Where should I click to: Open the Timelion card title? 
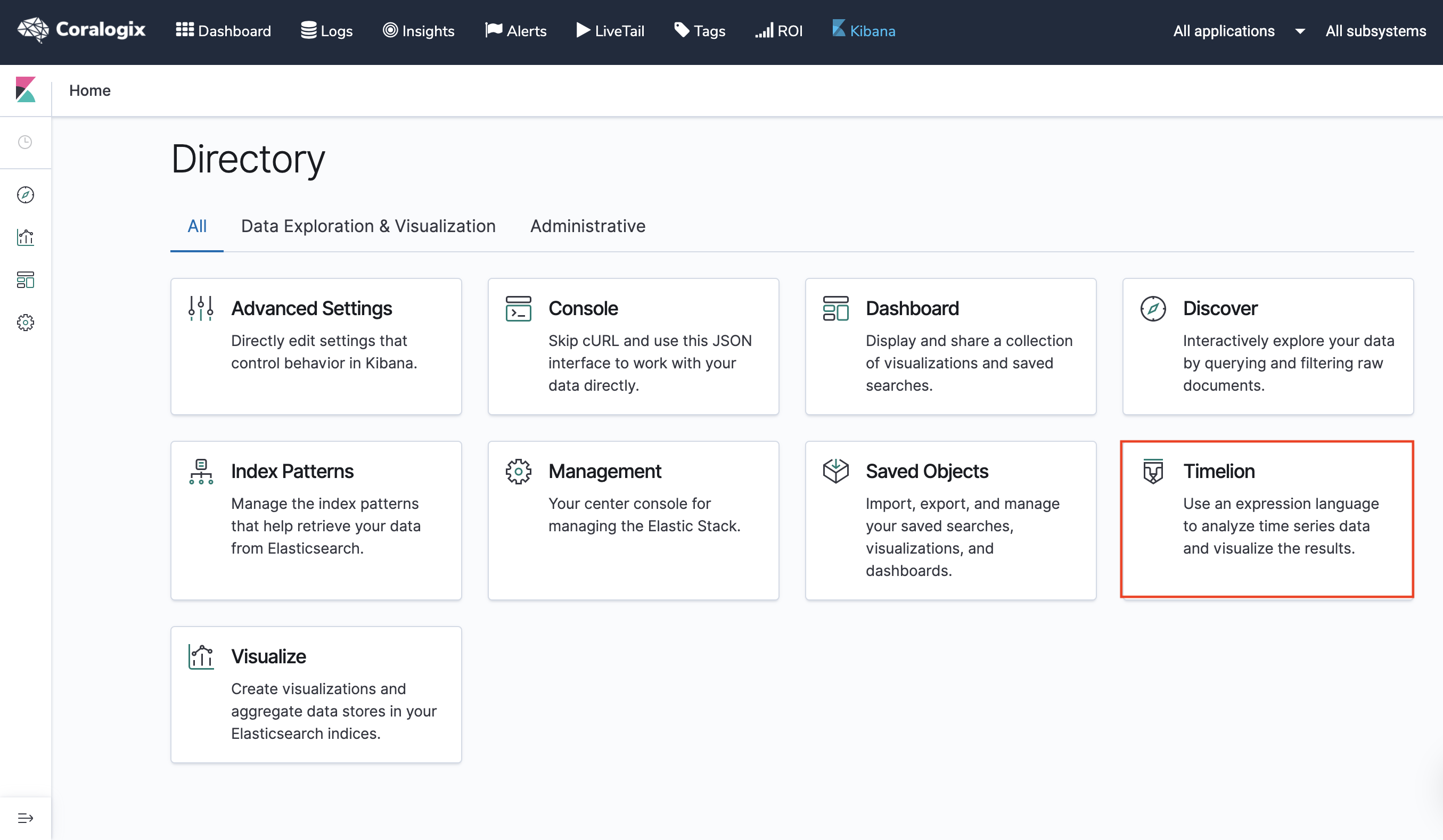(1219, 471)
